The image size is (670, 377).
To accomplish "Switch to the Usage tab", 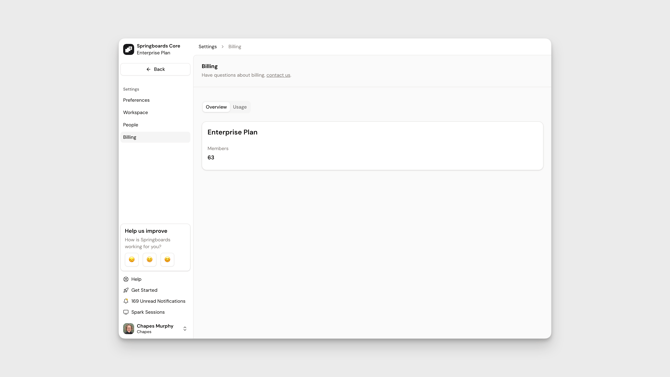I will (240, 107).
